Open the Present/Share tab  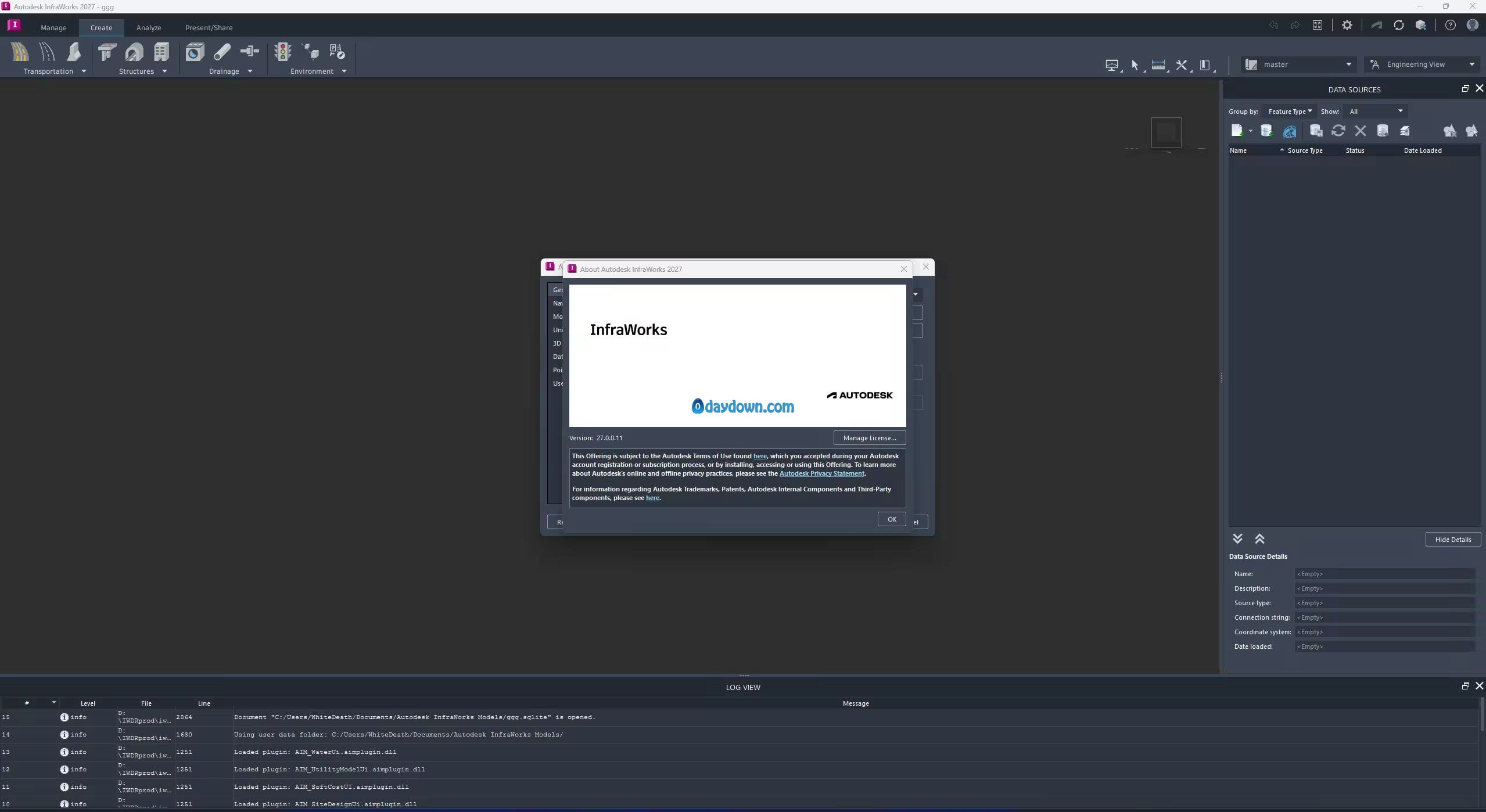[x=209, y=28]
